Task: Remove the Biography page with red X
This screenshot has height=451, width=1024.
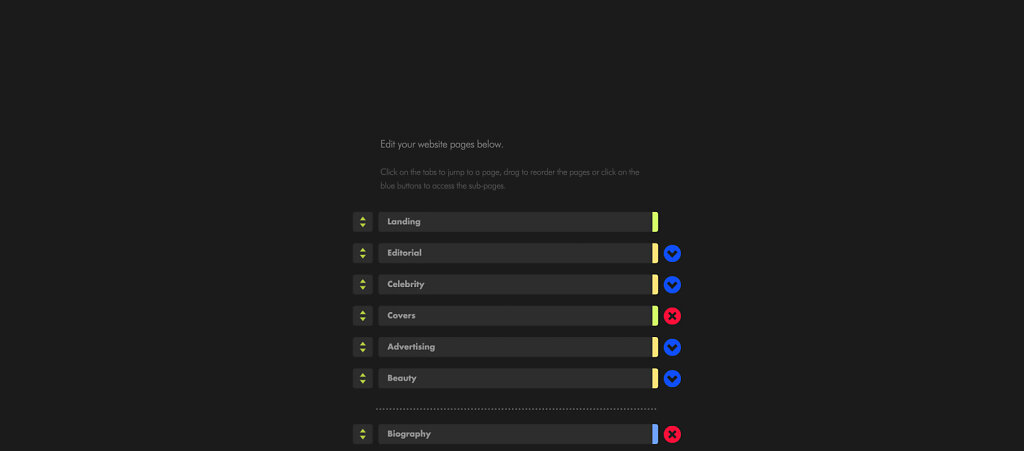Action: point(673,434)
